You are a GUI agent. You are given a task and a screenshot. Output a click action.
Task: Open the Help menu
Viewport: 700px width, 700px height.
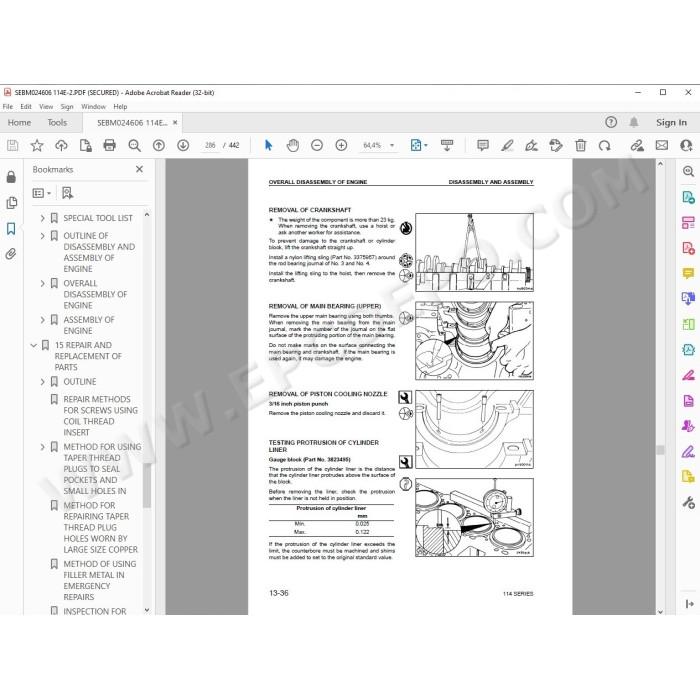coord(120,107)
